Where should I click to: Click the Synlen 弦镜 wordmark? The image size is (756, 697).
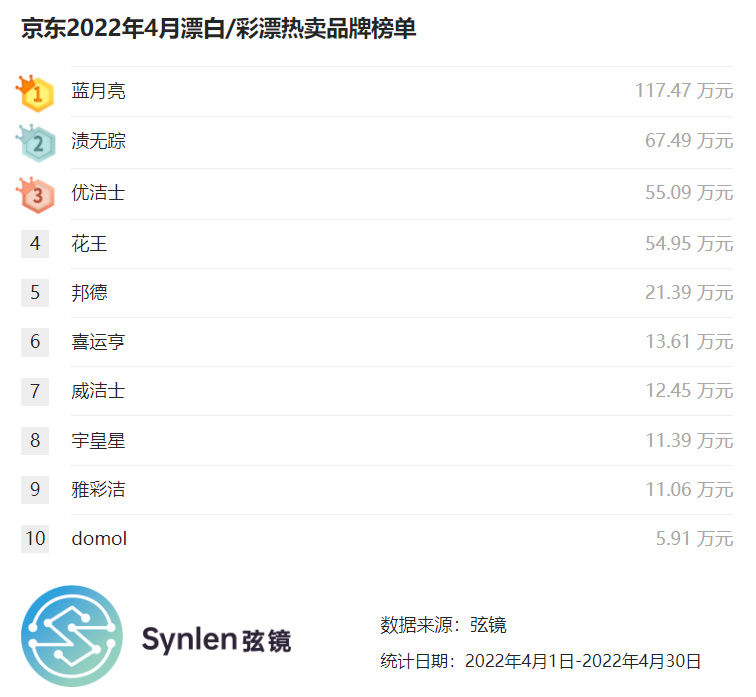pyautogui.click(x=216, y=640)
